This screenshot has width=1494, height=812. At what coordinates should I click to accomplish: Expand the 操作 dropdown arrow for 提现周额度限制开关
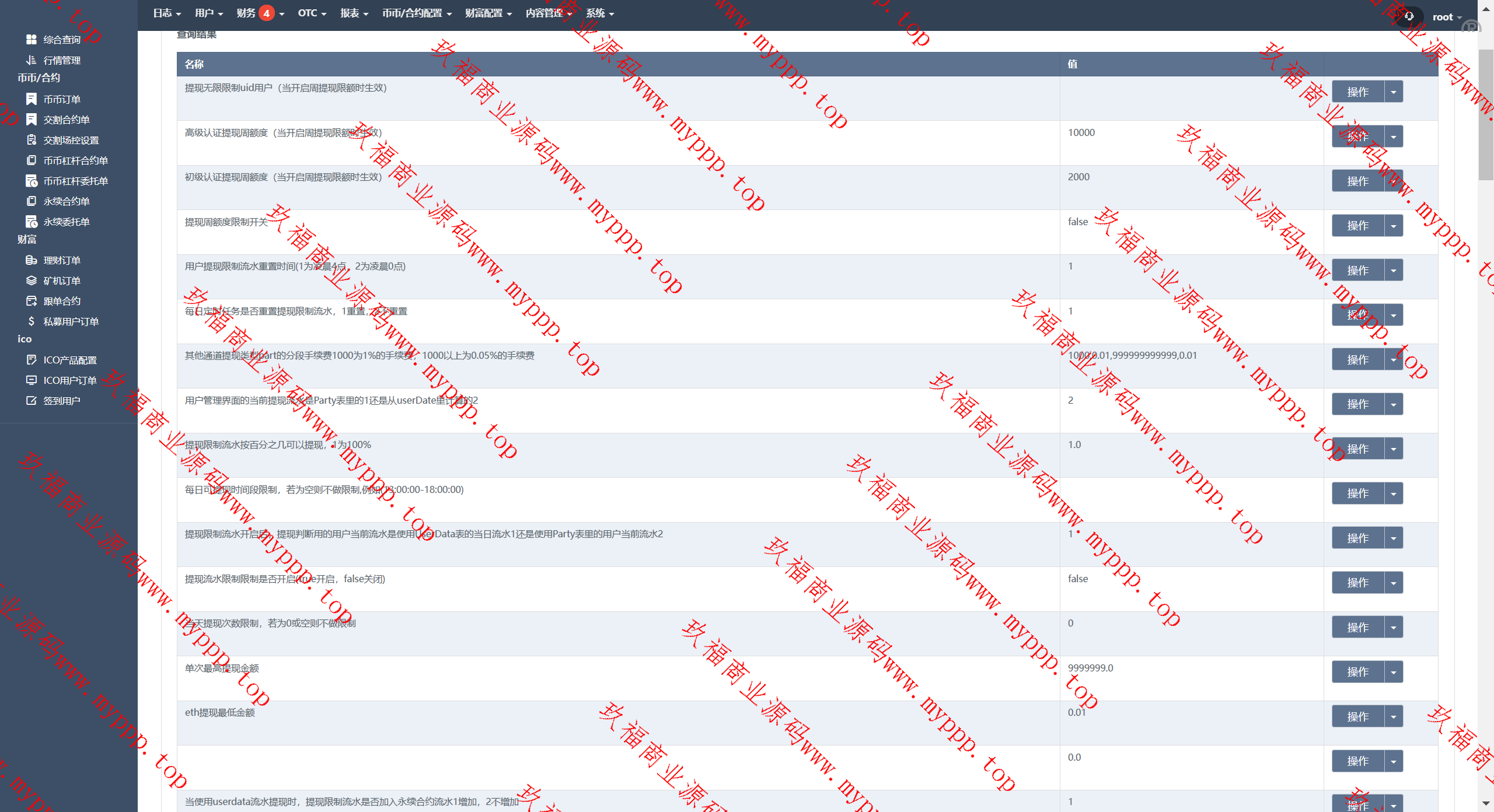[x=1394, y=226]
